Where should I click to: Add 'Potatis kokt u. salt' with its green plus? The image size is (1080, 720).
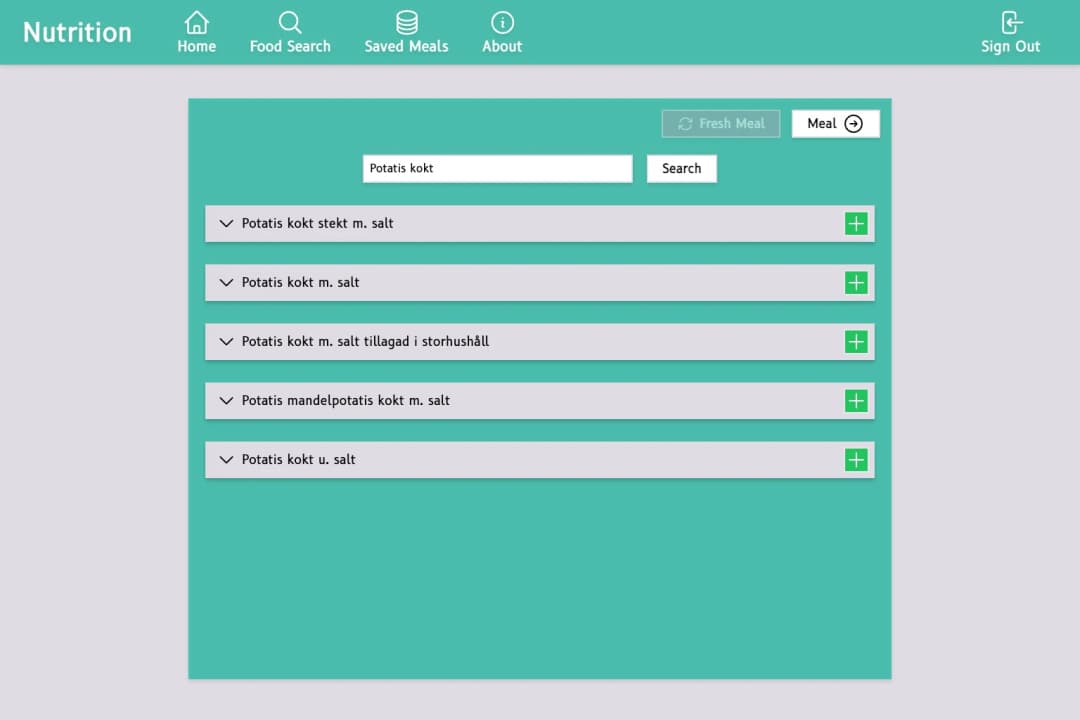pyautogui.click(x=856, y=459)
